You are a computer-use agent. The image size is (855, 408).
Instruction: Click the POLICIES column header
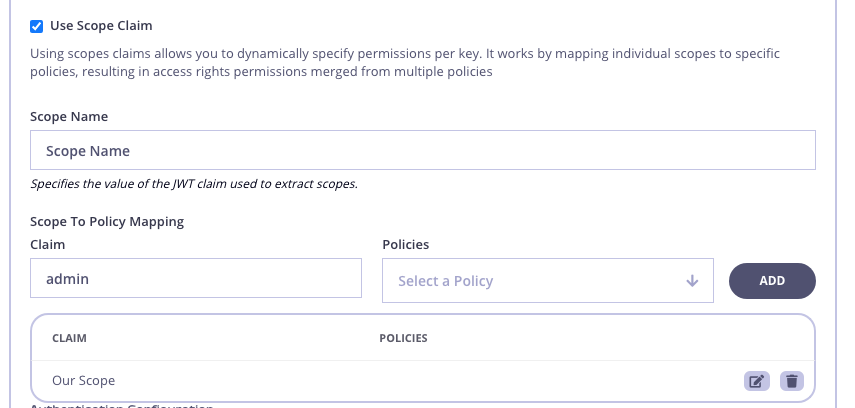tap(403, 338)
